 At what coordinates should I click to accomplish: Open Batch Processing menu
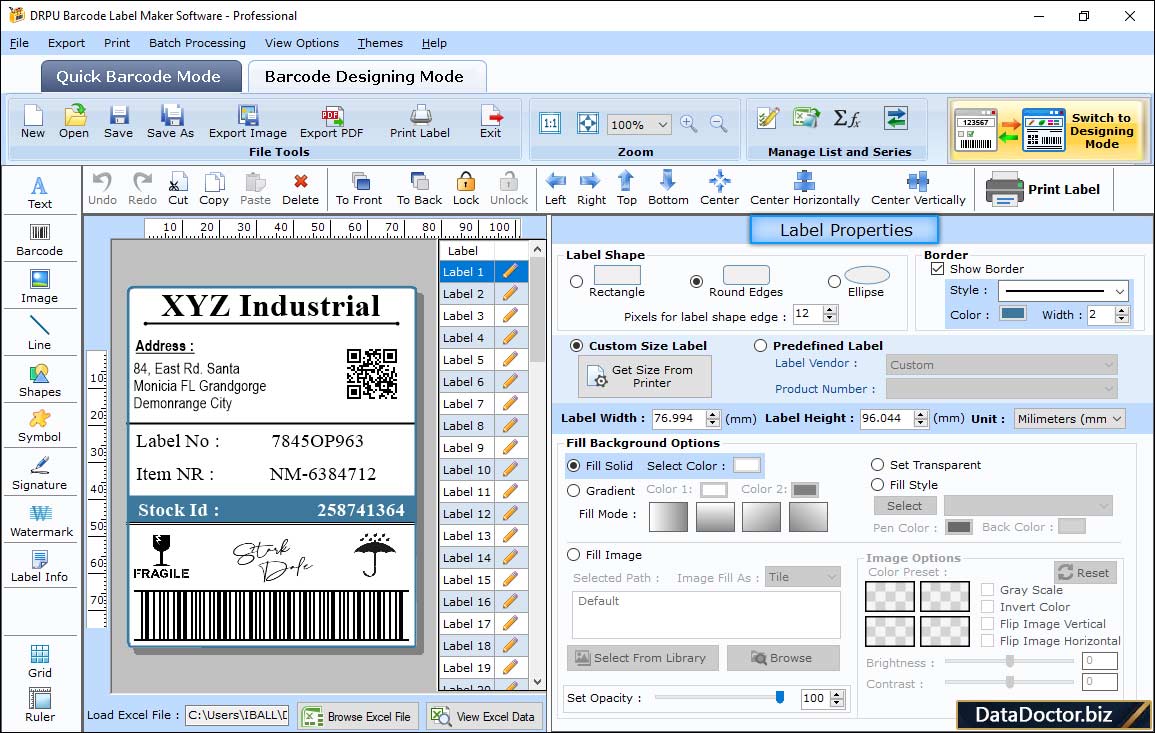coord(197,43)
